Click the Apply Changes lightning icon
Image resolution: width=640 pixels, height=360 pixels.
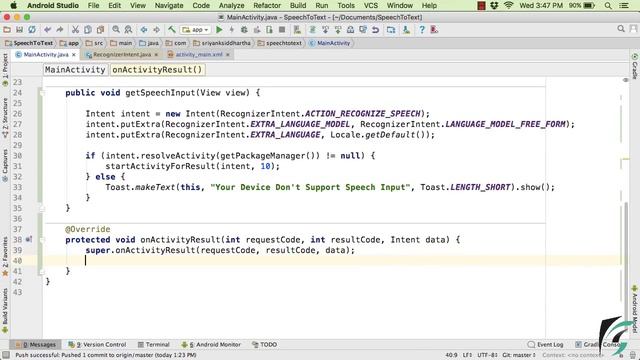tap(231, 30)
